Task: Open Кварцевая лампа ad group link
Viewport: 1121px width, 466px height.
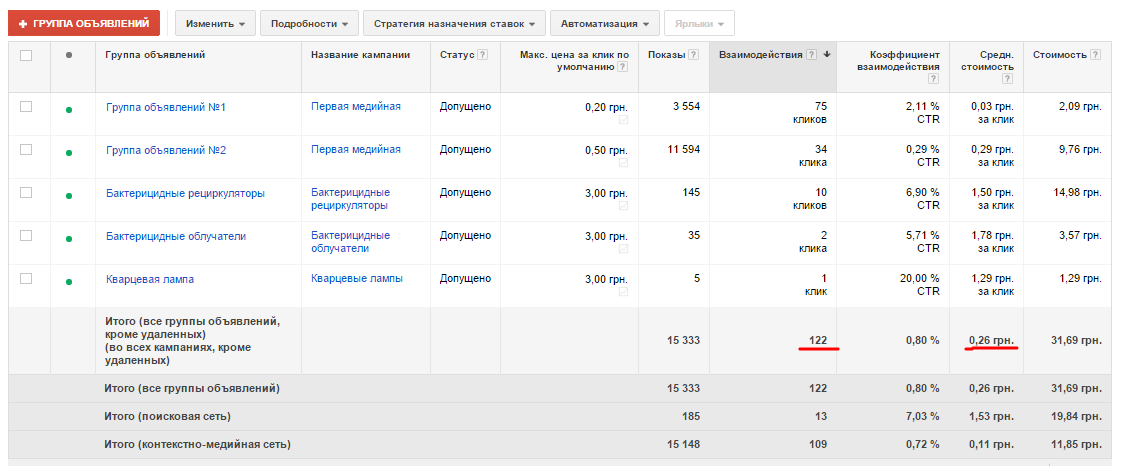Action: coord(149,279)
